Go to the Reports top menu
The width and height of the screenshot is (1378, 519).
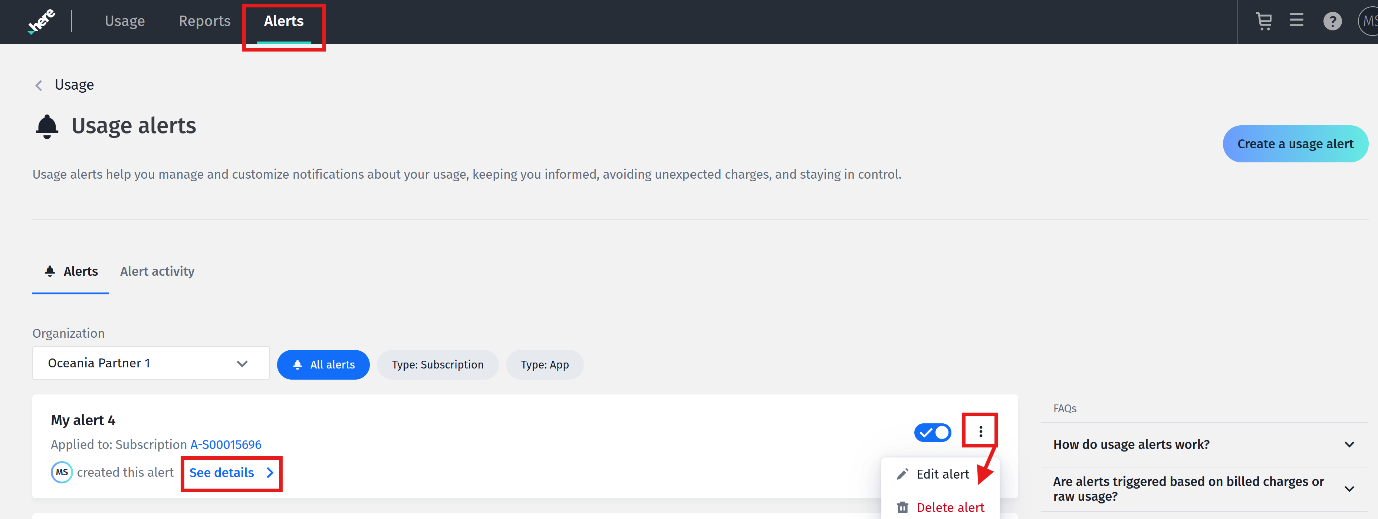[205, 21]
